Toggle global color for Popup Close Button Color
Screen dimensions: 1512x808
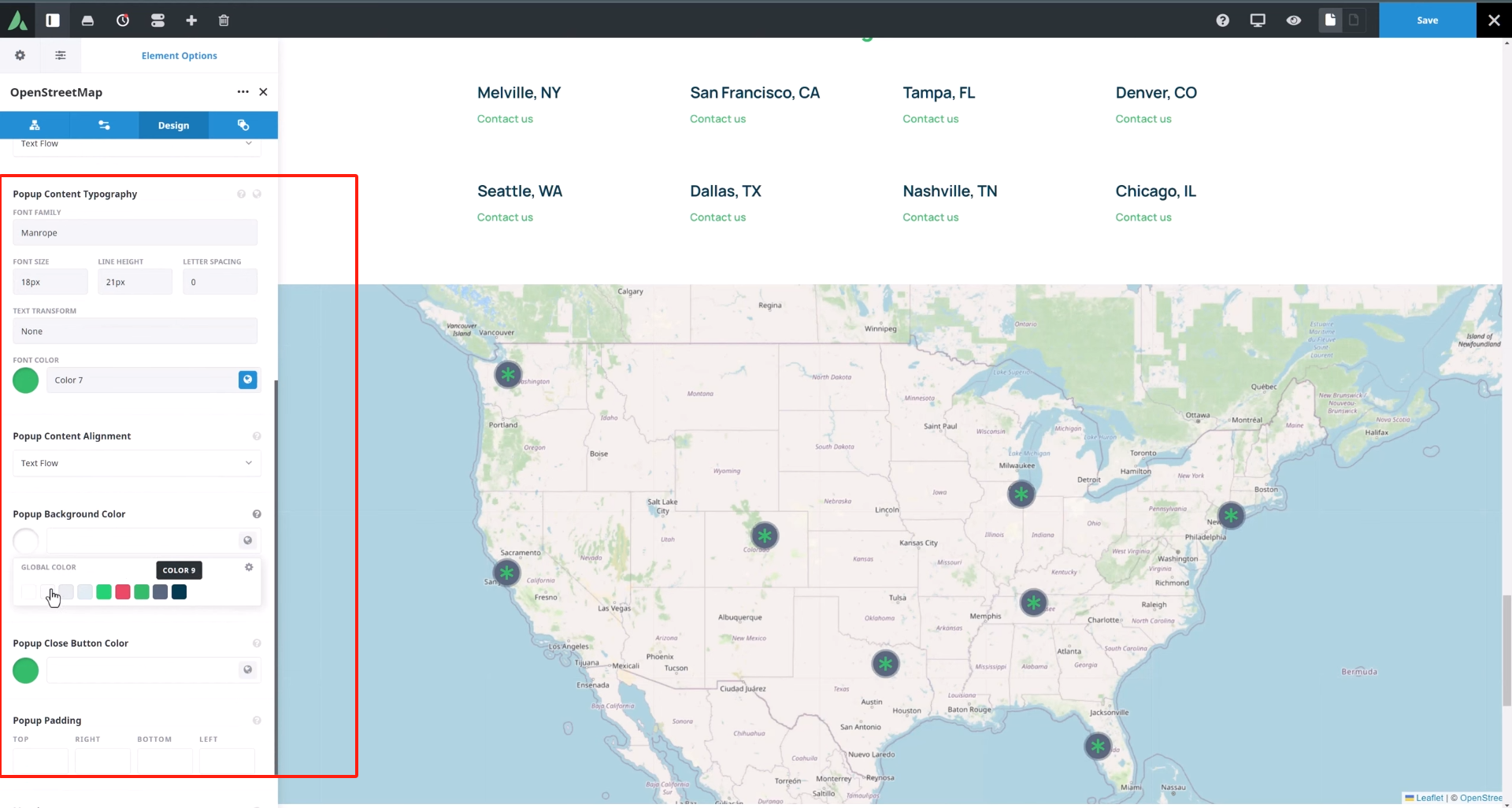(x=247, y=669)
